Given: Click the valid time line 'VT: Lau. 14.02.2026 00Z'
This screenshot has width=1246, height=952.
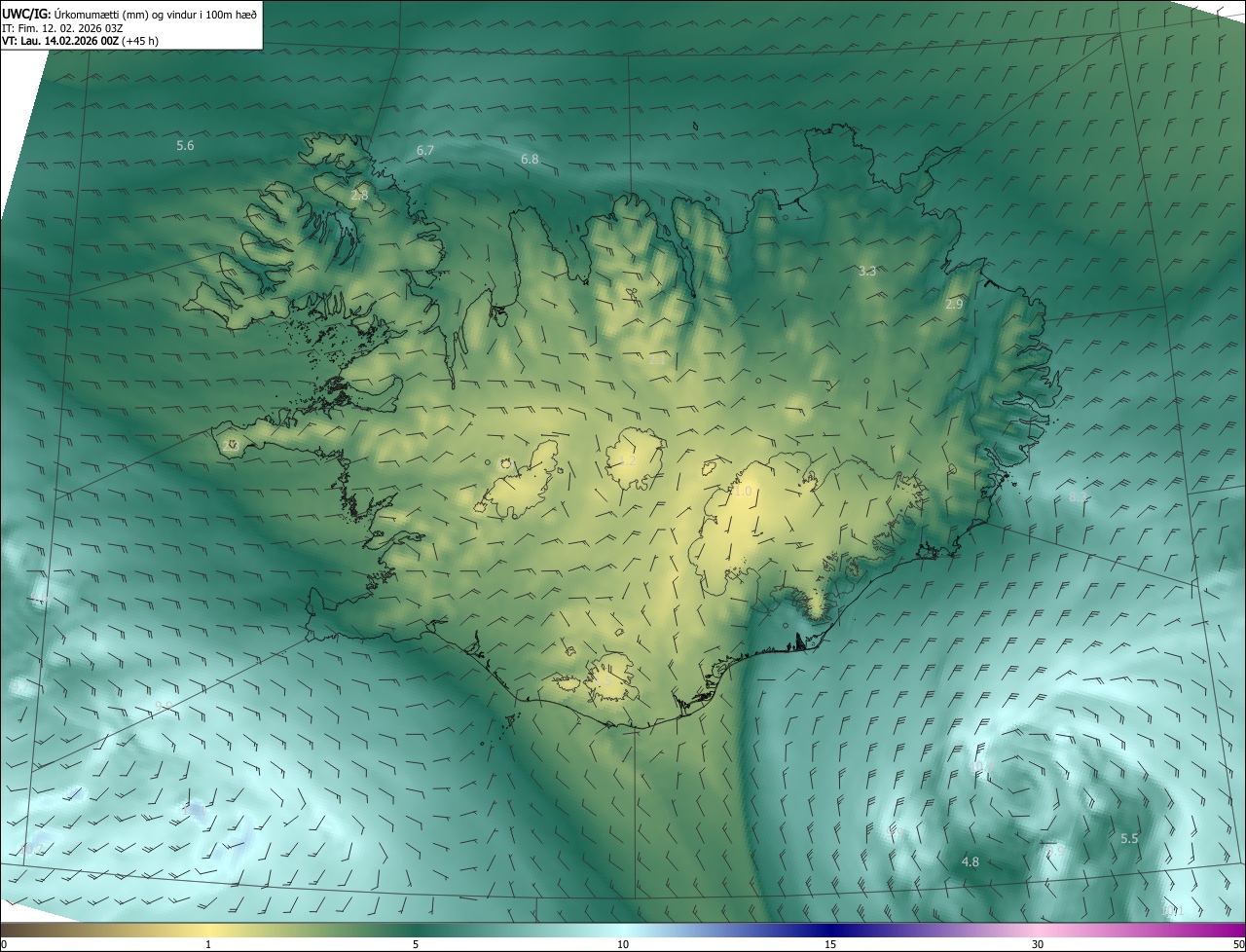Looking at the screenshot, I should coord(59,42).
